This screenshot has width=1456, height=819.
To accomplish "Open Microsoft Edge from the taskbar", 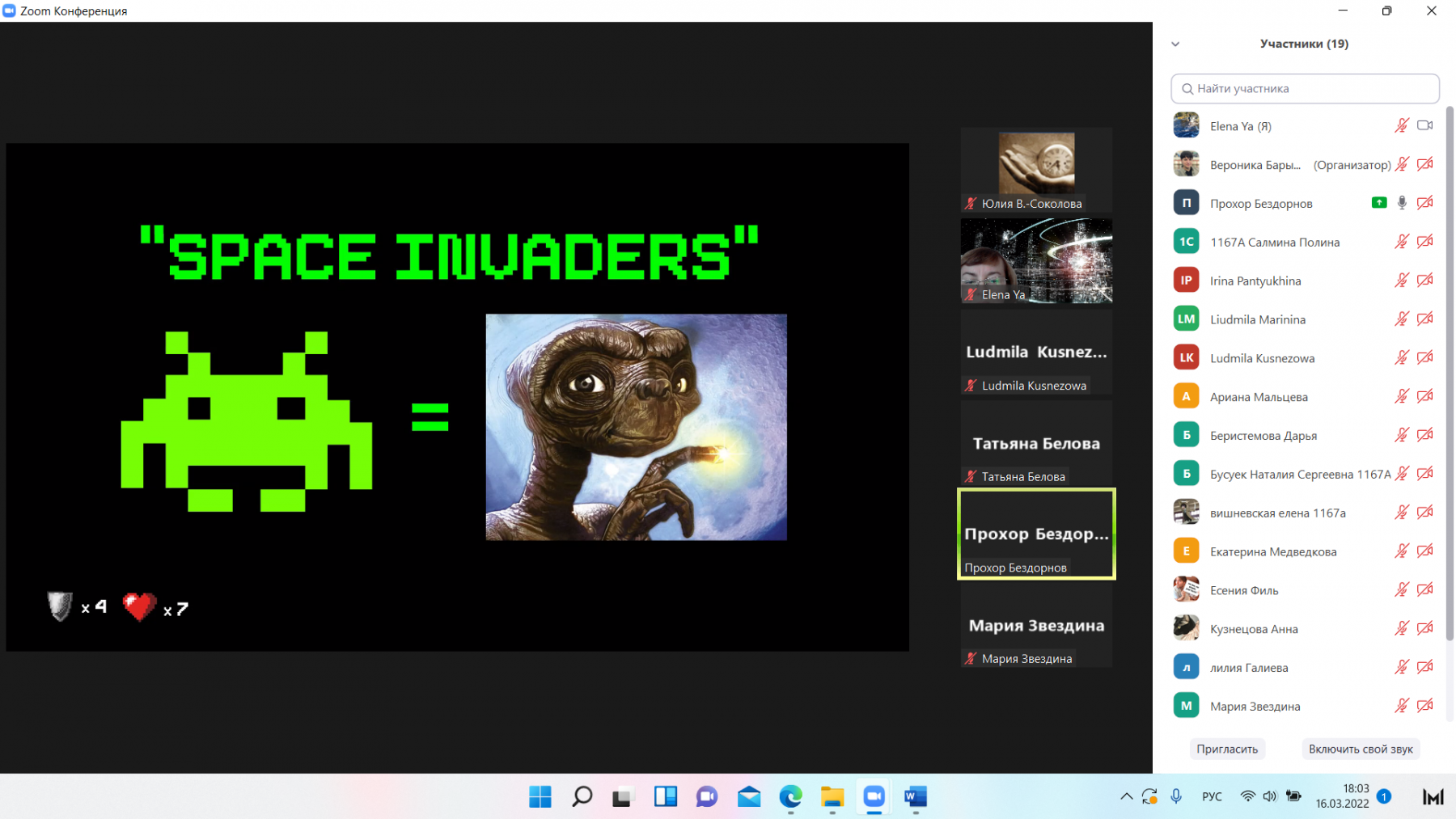I will (790, 797).
